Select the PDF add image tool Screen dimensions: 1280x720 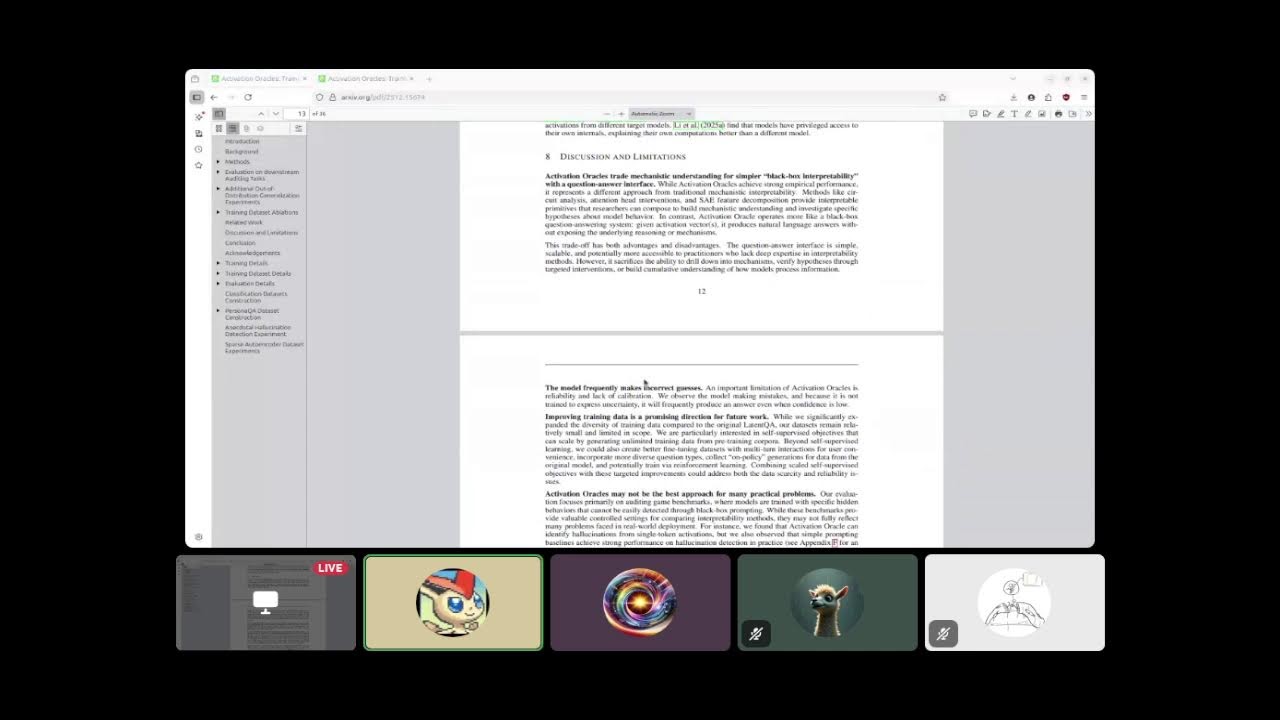pyautogui.click(x=1042, y=114)
